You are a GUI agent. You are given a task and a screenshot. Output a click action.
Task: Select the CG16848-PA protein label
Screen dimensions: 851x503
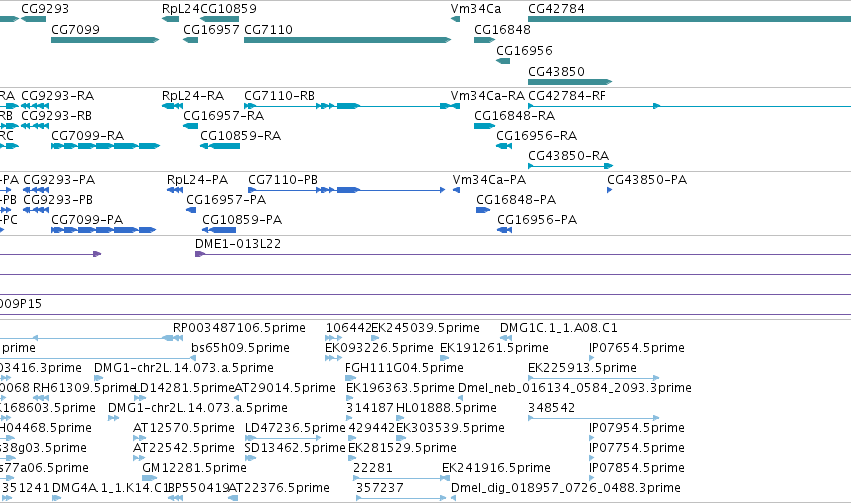click(516, 200)
